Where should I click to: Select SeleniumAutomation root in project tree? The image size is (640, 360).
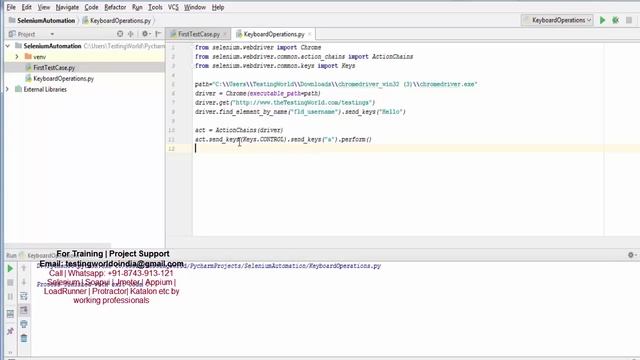(x=52, y=46)
